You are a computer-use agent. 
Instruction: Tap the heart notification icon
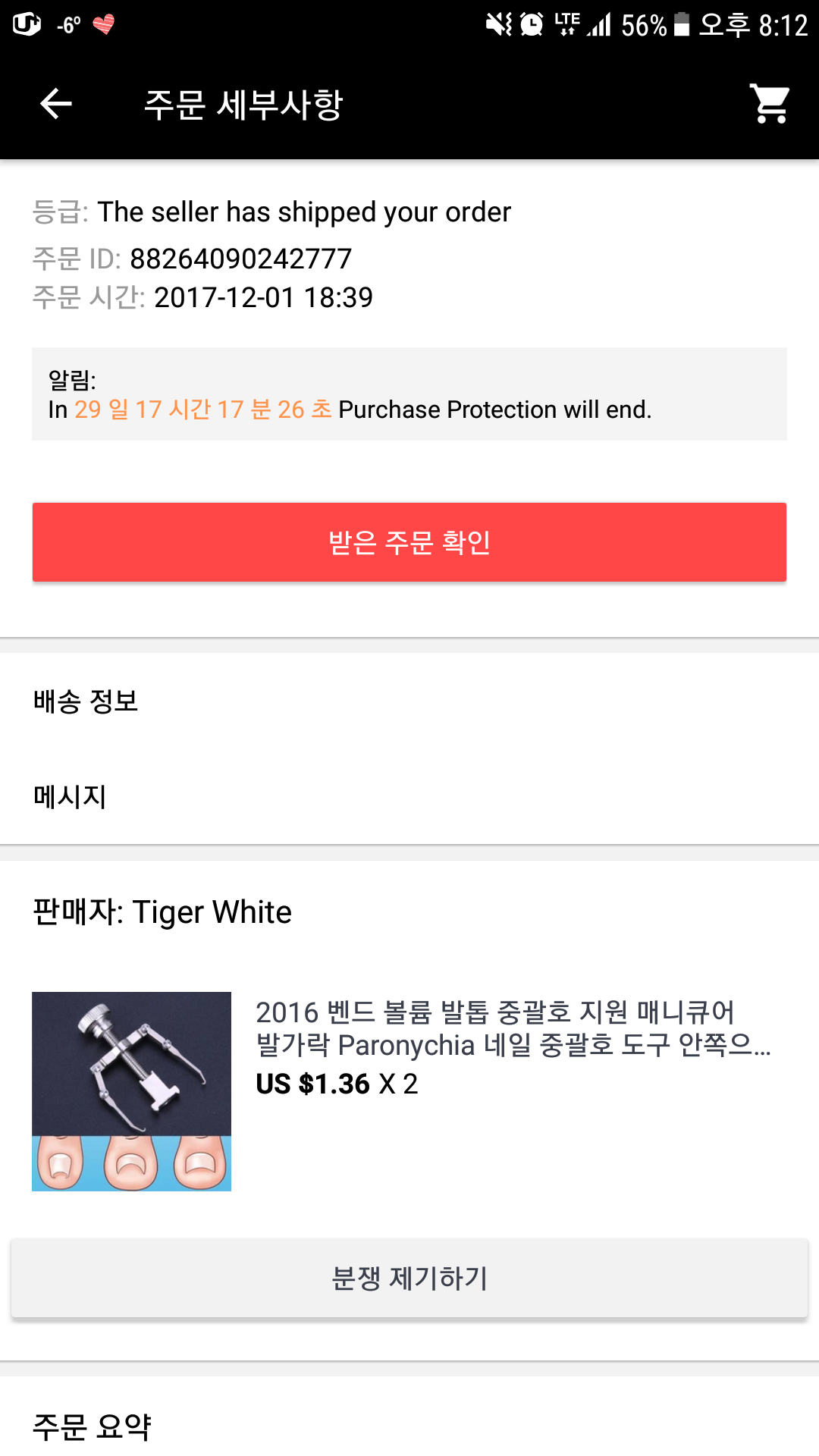(x=104, y=25)
